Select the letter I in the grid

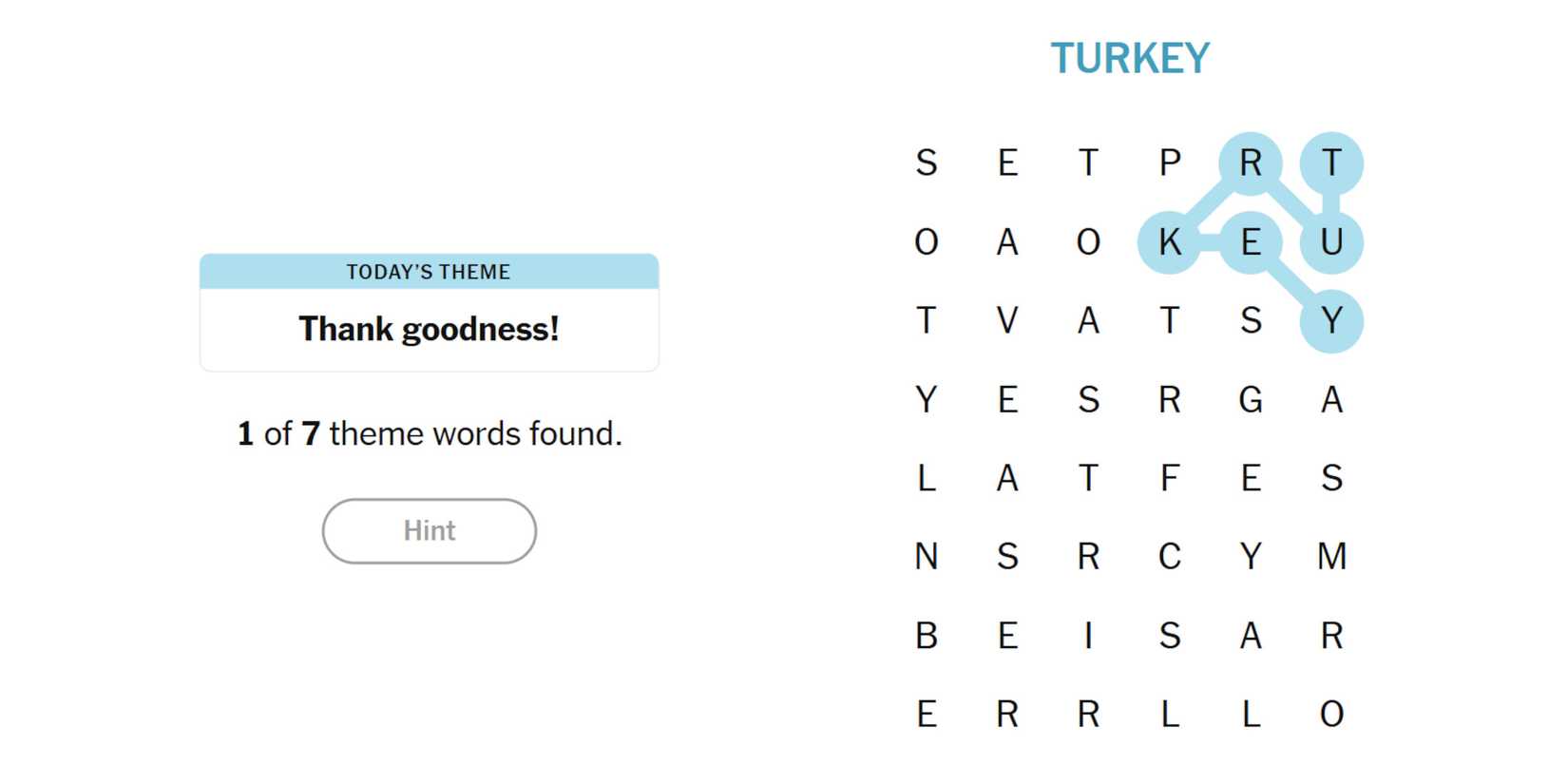click(x=1089, y=636)
